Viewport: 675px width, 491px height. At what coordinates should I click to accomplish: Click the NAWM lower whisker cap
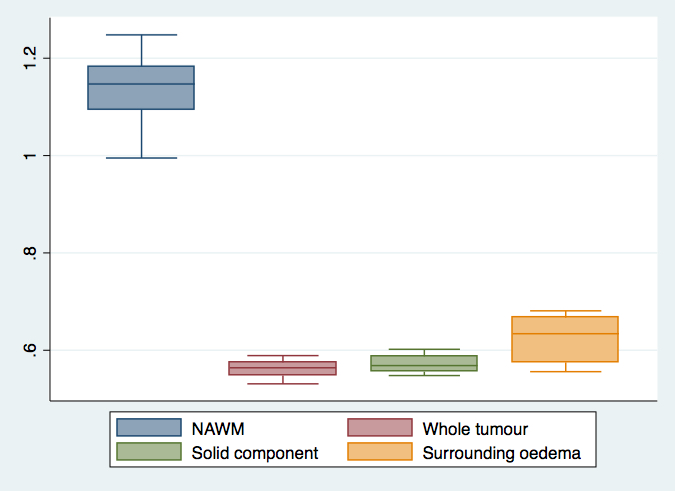141,158
